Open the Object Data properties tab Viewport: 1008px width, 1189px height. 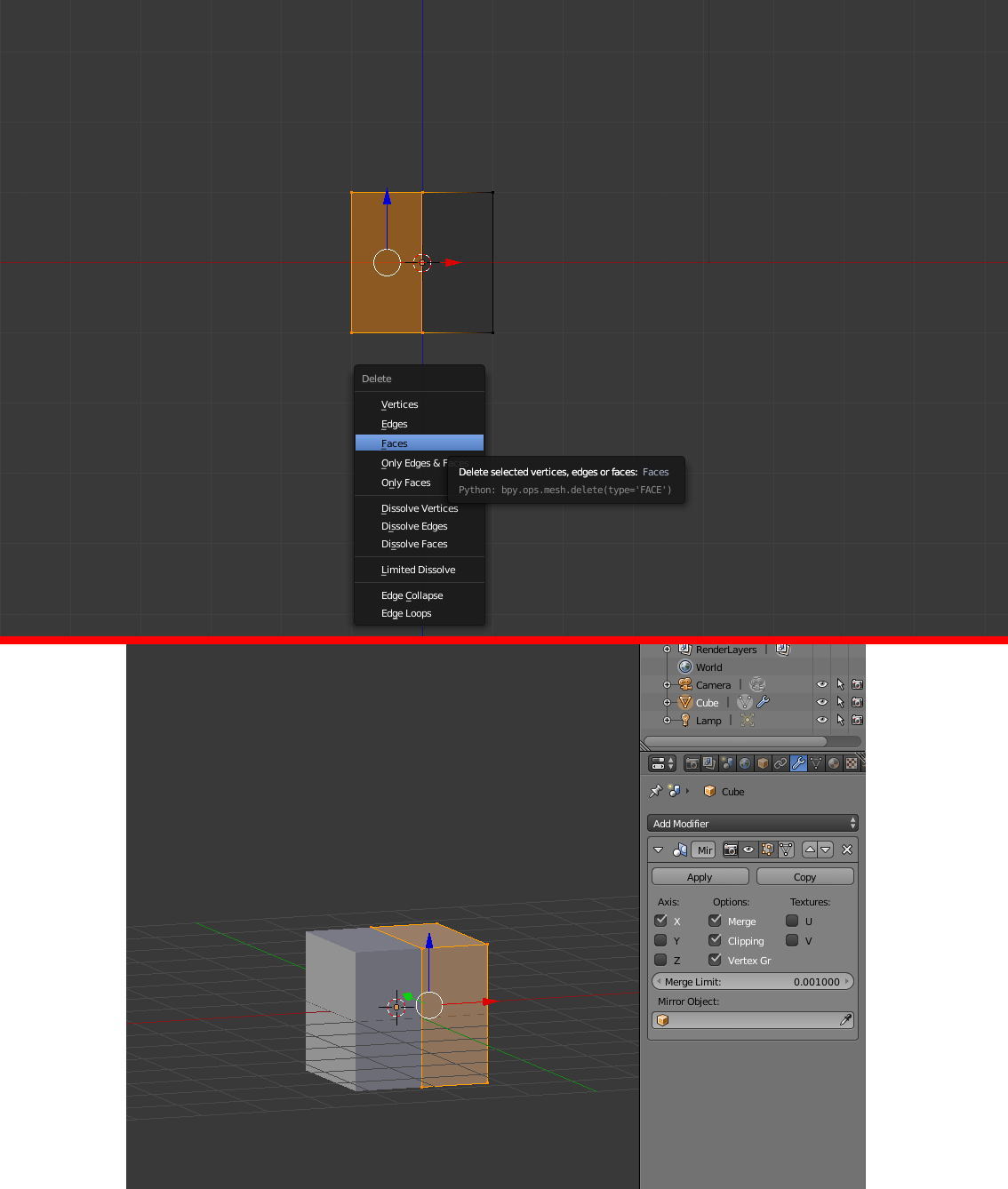(x=816, y=762)
